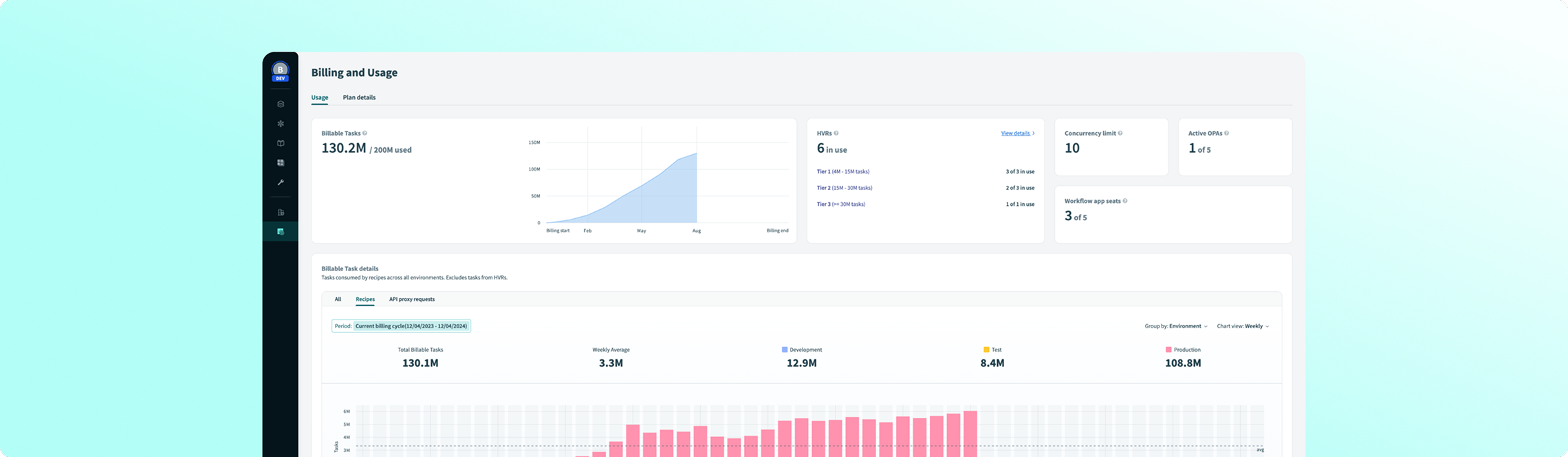Select the Recipes tab in task details
Image resolution: width=1568 pixels, height=457 pixels.
365,299
